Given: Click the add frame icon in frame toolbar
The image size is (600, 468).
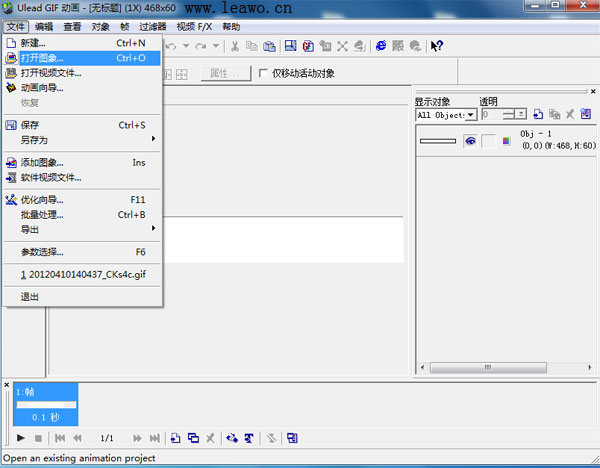Looking at the screenshot, I should pyautogui.click(x=176, y=438).
